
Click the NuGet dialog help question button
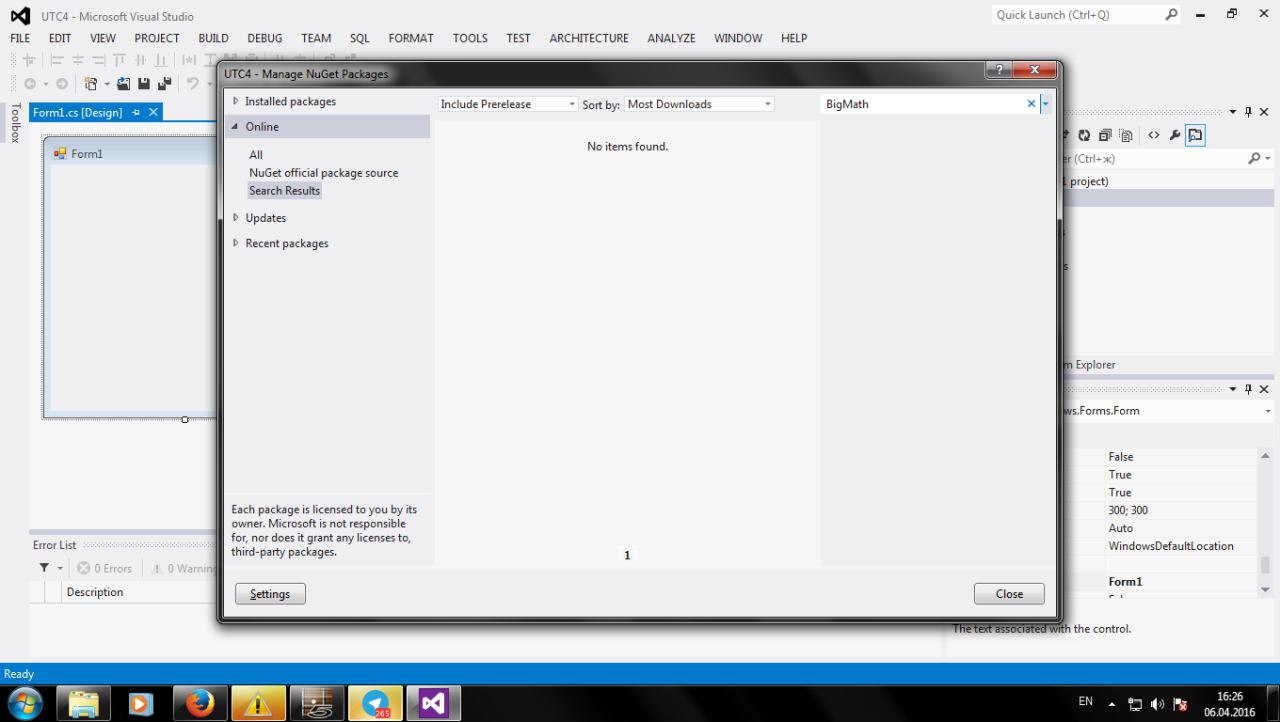997,70
